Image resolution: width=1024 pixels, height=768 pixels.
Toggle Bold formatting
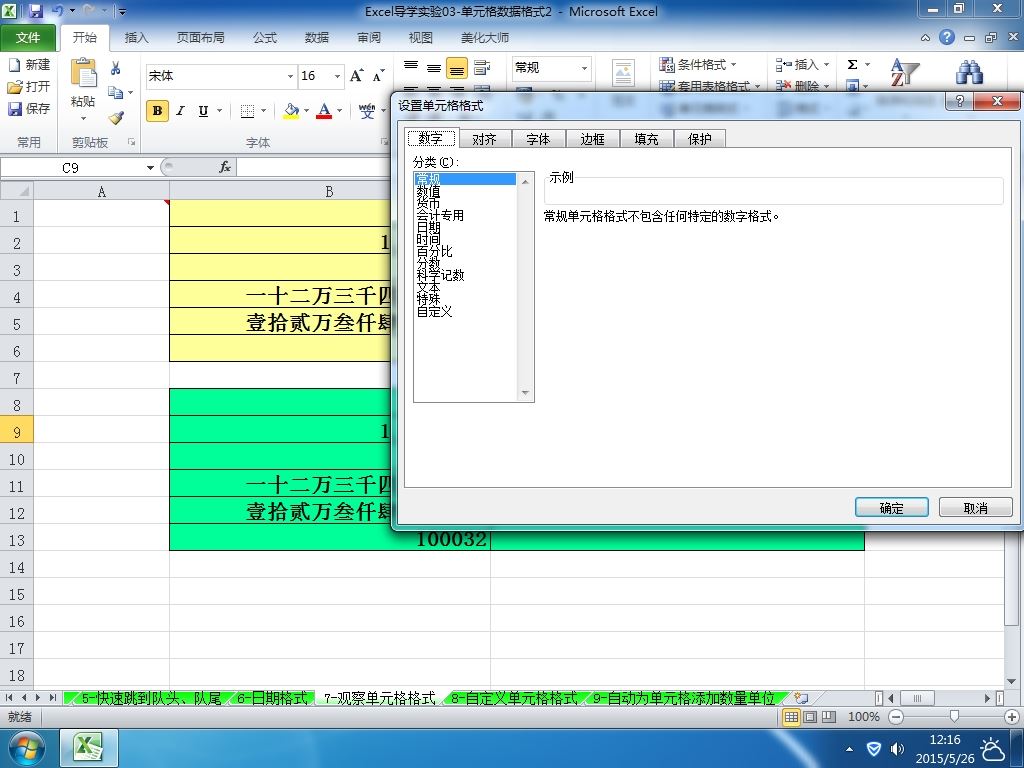pyautogui.click(x=157, y=111)
